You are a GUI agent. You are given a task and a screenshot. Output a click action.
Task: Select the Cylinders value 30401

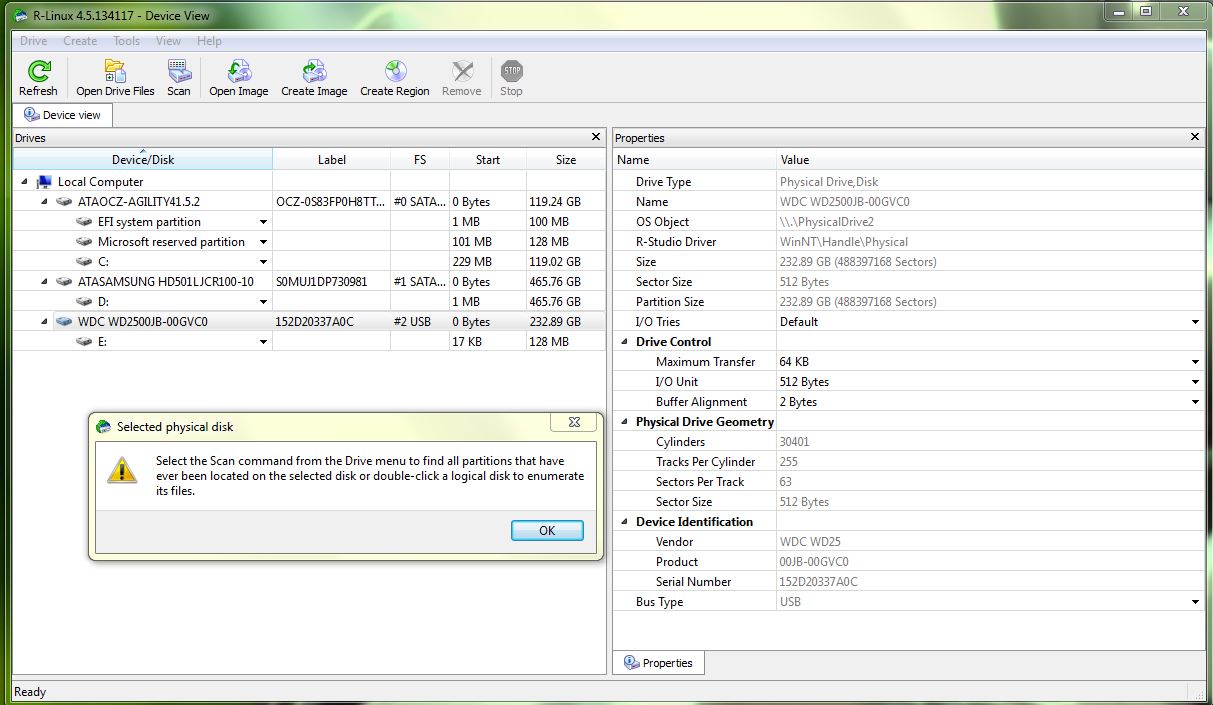pyautogui.click(x=796, y=442)
